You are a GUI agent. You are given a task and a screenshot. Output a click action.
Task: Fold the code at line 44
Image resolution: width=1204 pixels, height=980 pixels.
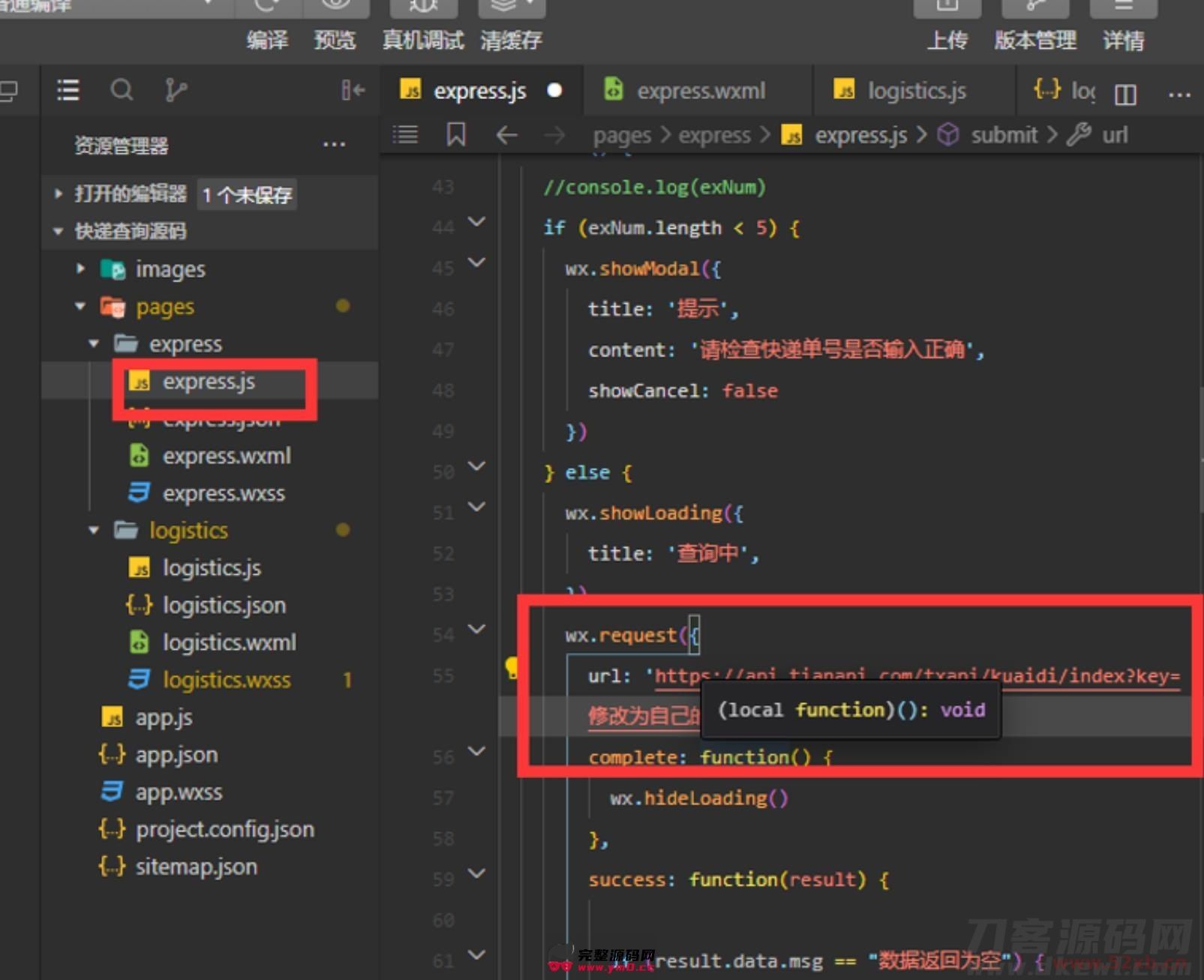(476, 221)
